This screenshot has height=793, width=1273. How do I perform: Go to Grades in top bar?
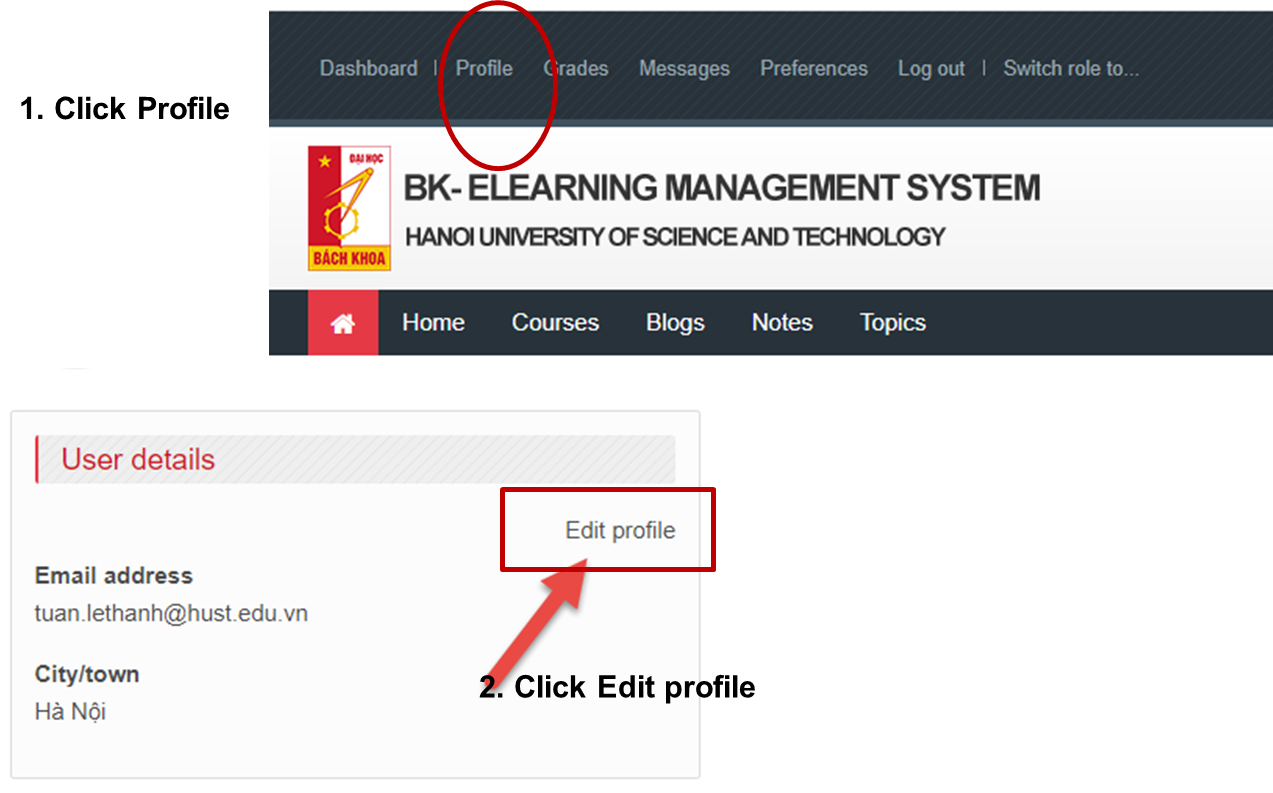(x=576, y=69)
